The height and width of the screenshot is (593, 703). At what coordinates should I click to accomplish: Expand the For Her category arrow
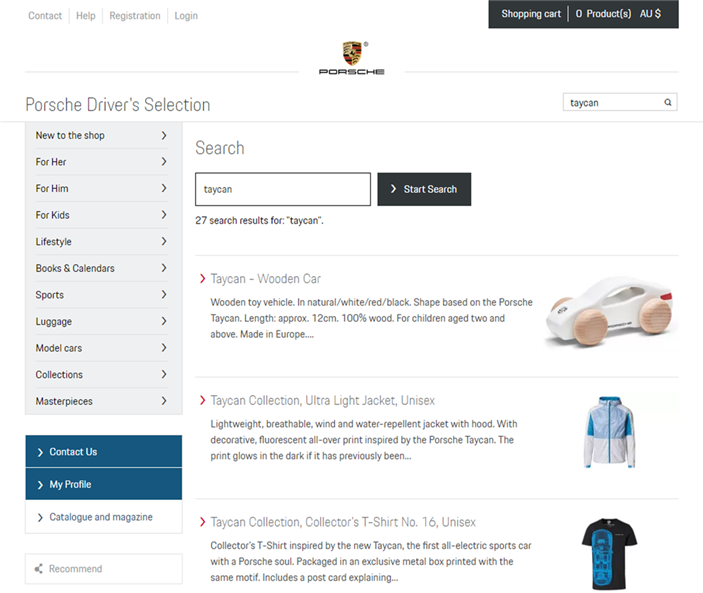pyautogui.click(x=164, y=162)
